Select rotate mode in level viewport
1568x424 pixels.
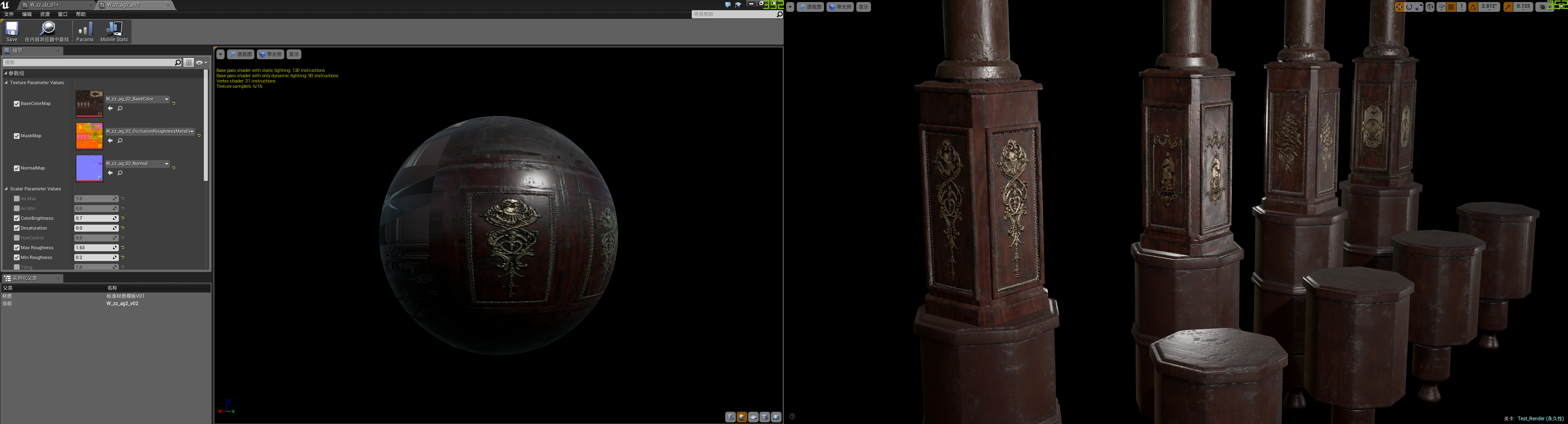point(1409,7)
